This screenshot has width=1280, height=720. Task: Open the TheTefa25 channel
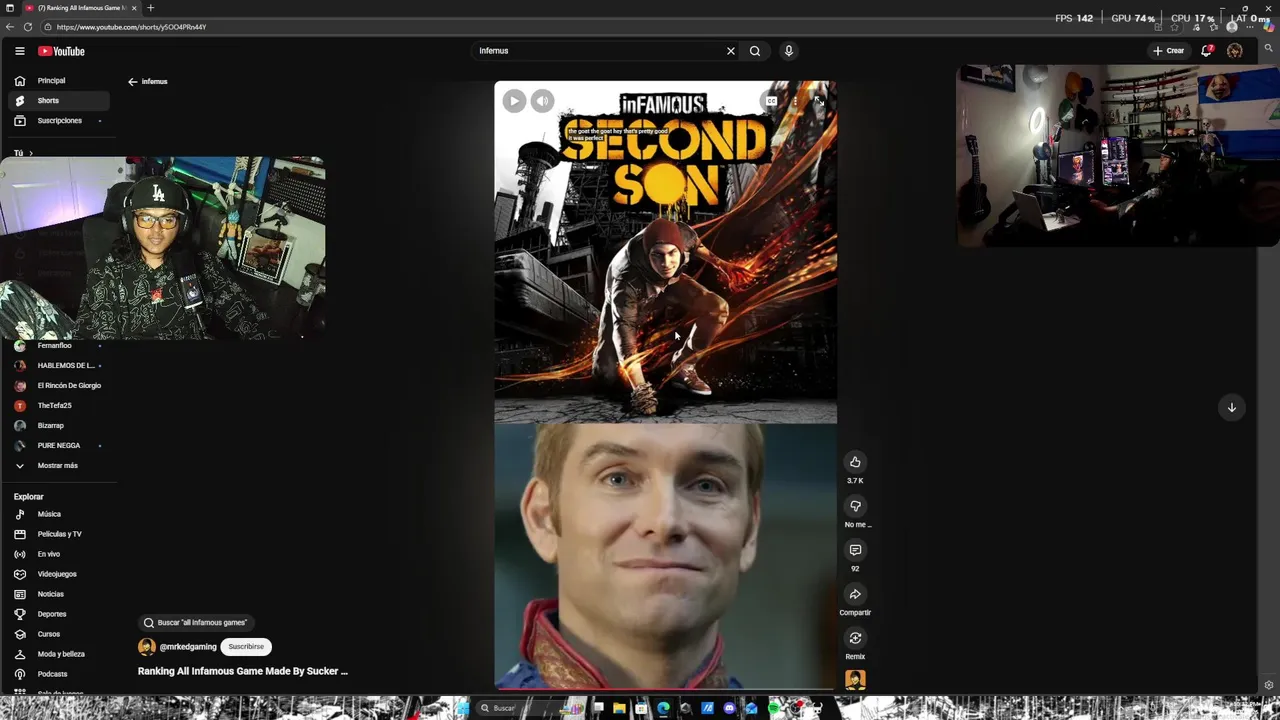(x=58, y=406)
